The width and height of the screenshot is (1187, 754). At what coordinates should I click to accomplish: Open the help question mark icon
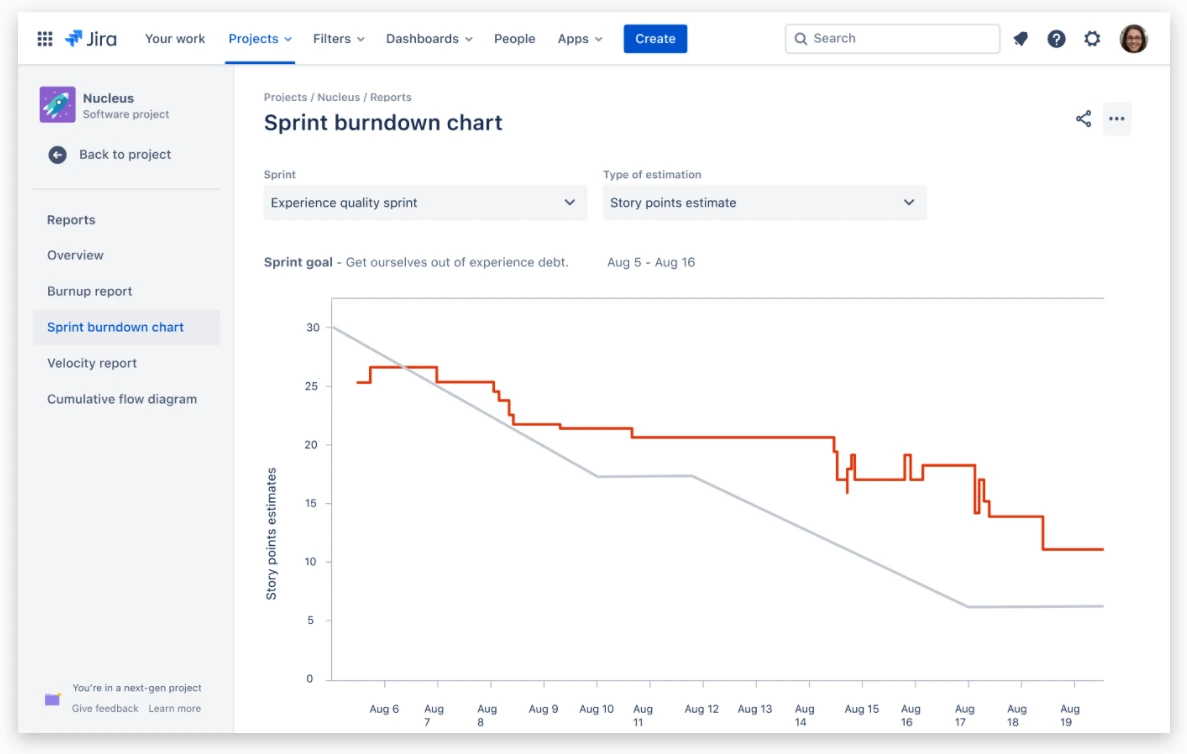(x=1056, y=39)
